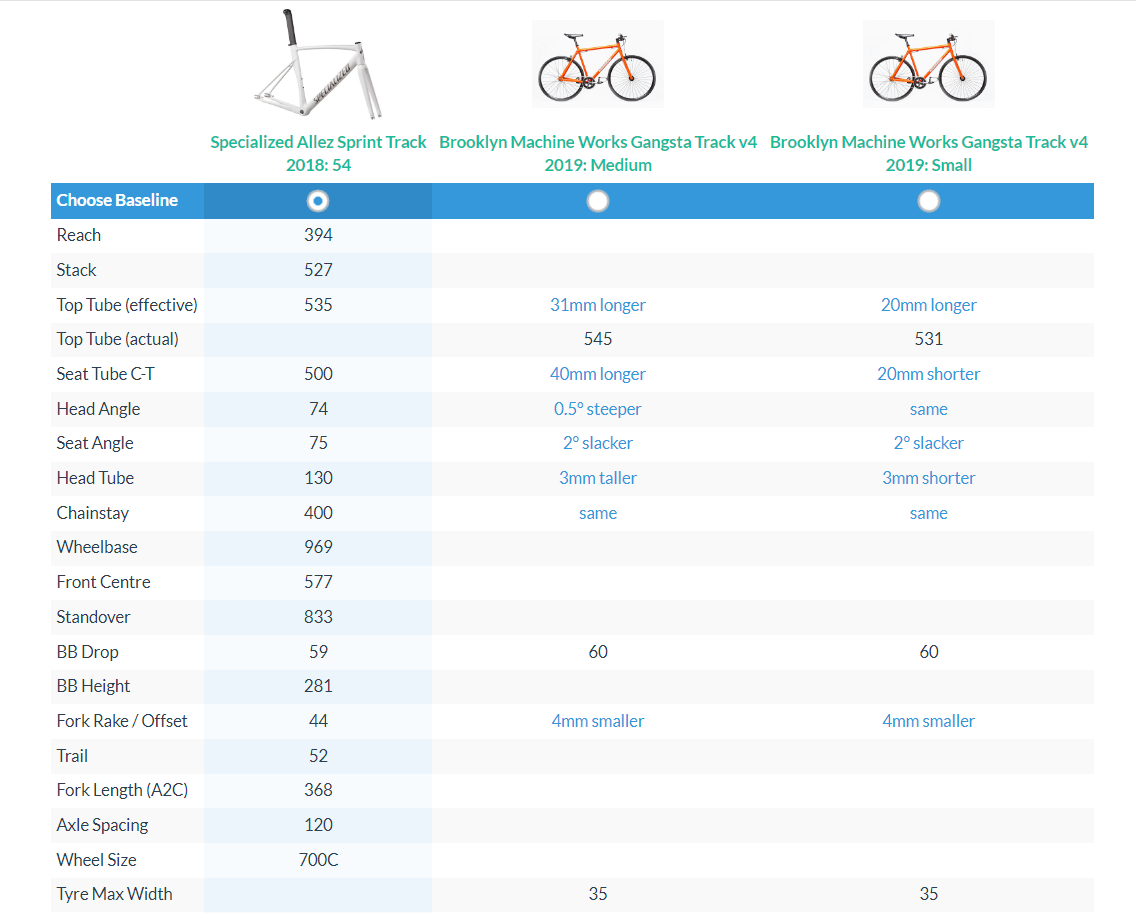Click the Top Tube (actual) label
This screenshot has width=1136, height=913.
point(117,339)
